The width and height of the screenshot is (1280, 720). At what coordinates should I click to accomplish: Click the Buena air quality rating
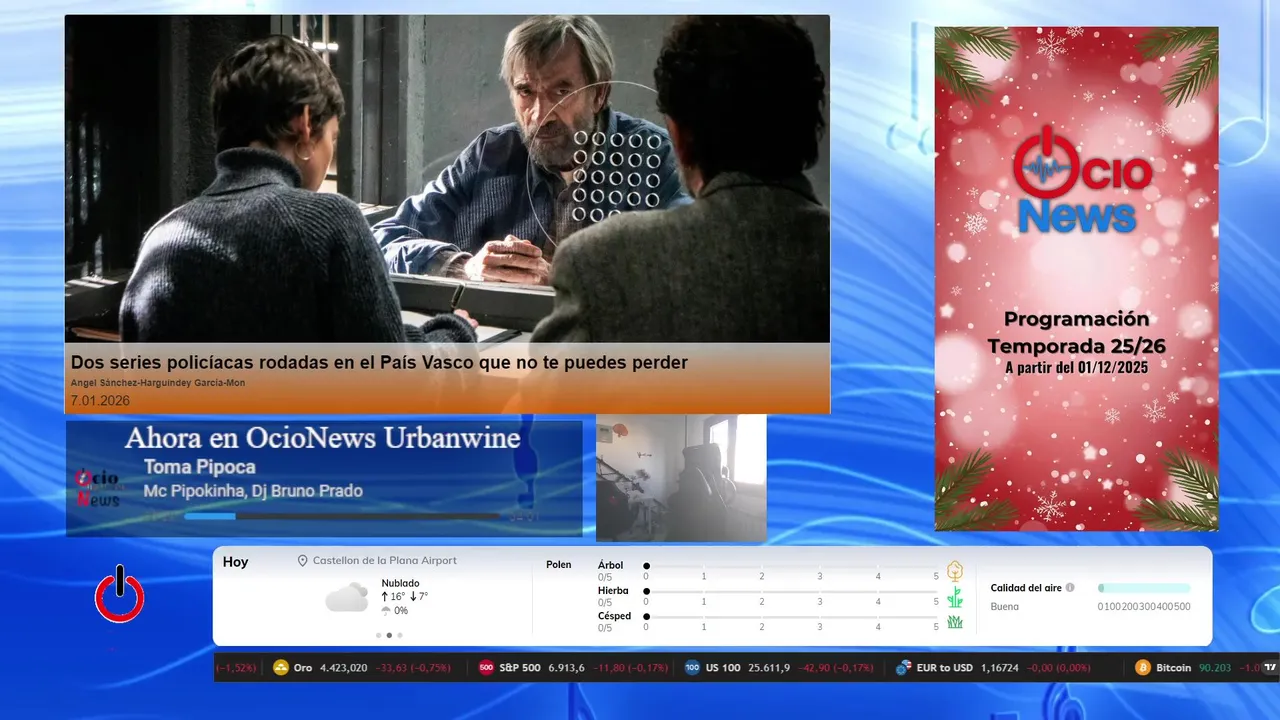(x=1005, y=606)
